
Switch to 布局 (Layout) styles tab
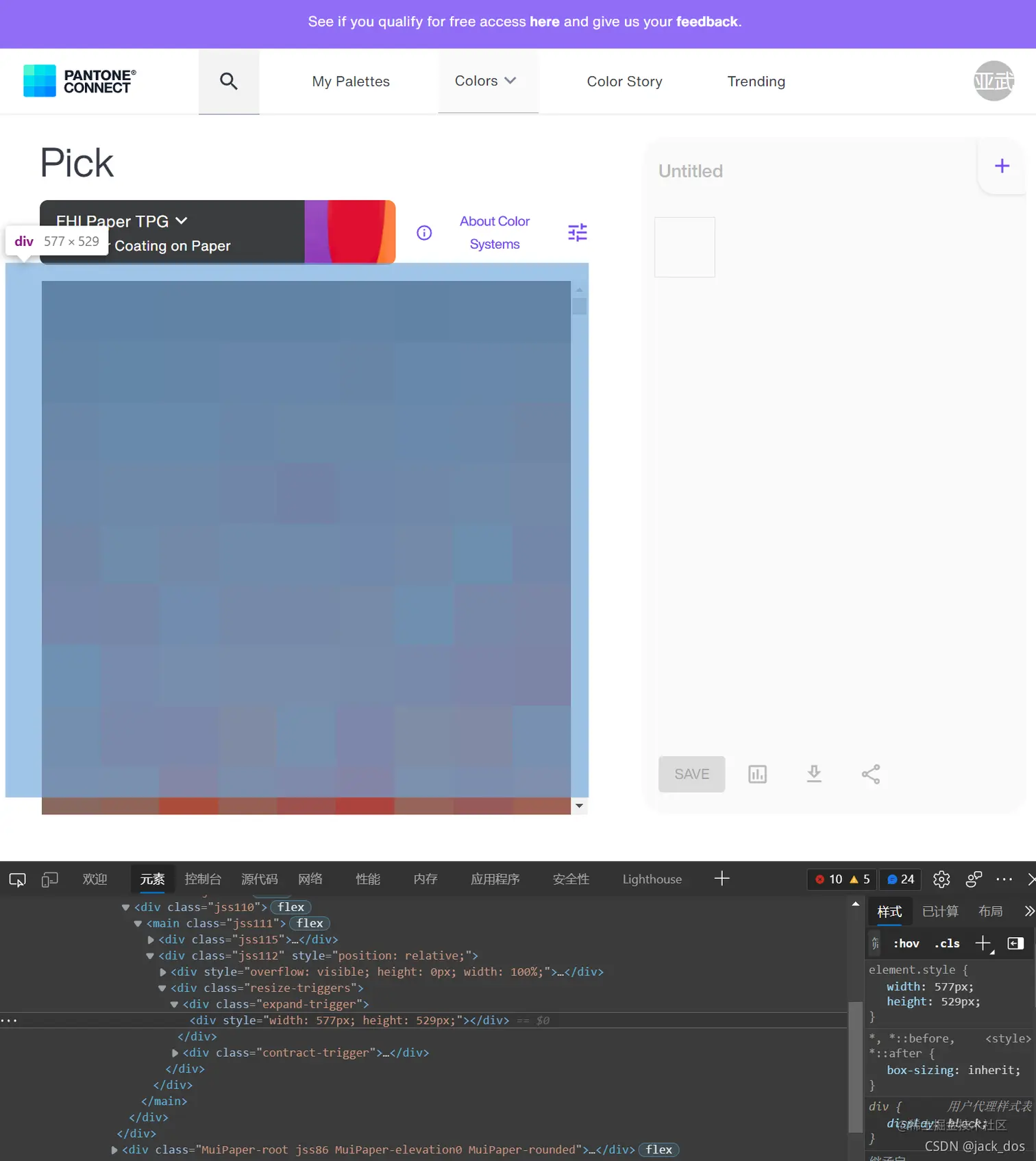click(x=990, y=912)
